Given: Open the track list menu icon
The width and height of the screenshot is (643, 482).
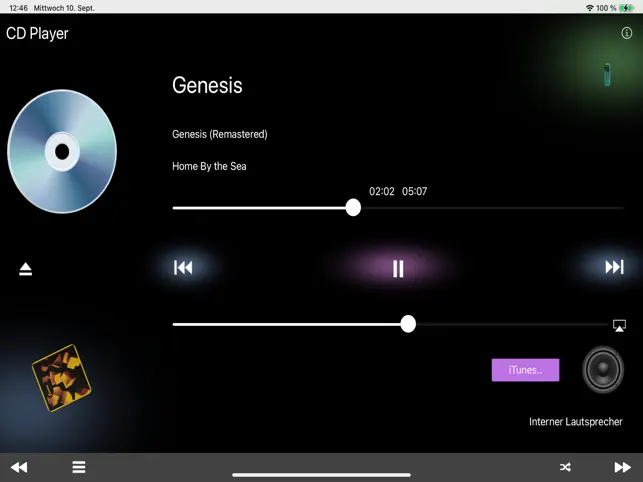Looking at the screenshot, I should (79, 467).
